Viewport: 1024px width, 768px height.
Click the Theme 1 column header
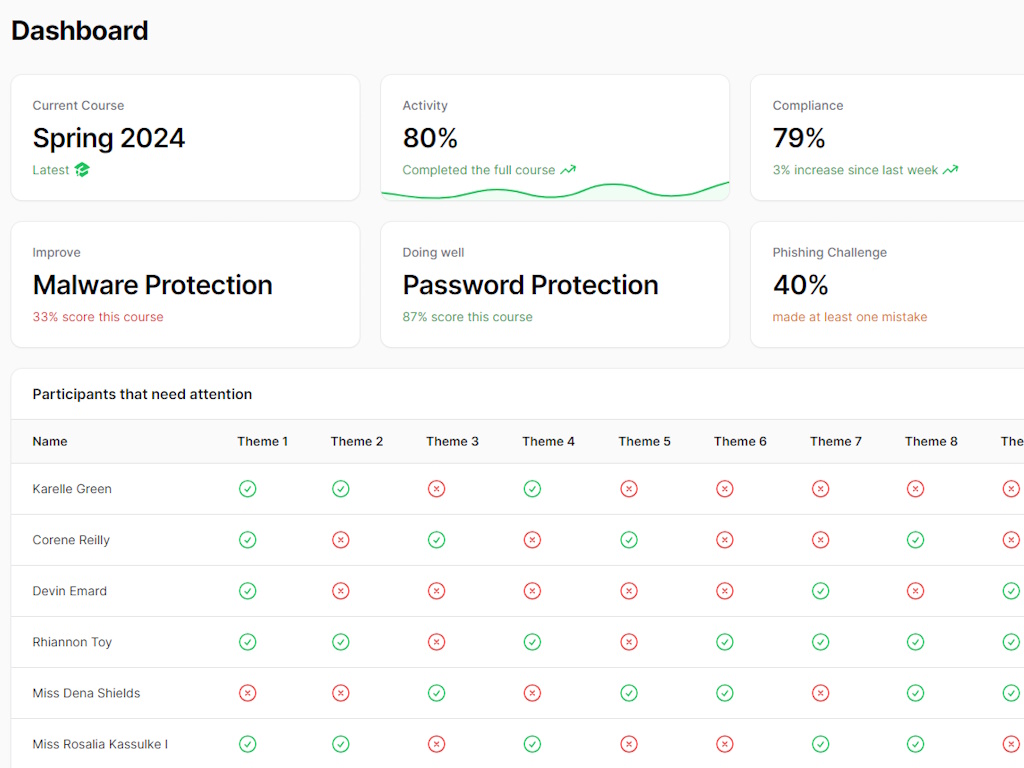point(262,441)
